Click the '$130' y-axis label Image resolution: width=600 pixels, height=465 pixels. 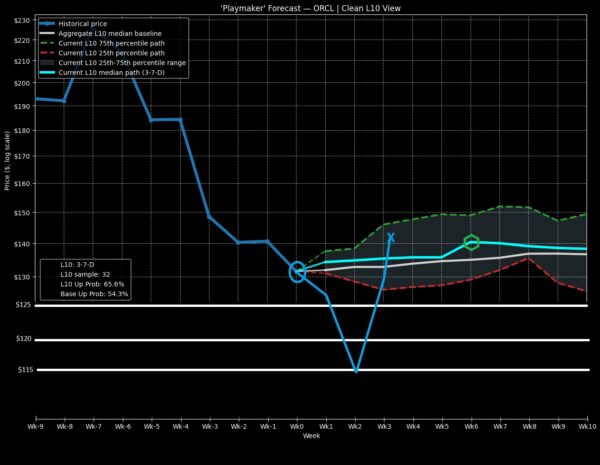point(22,277)
